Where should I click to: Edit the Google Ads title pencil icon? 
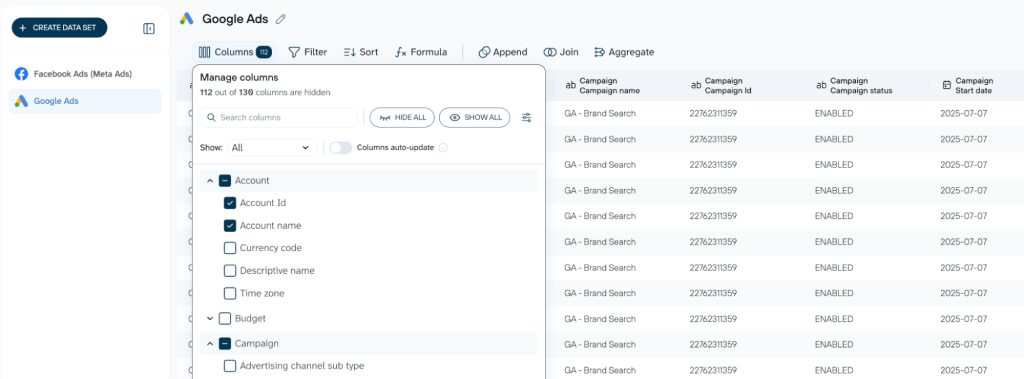click(281, 19)
